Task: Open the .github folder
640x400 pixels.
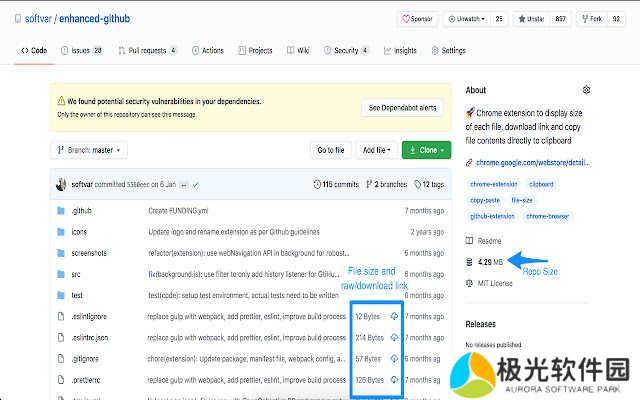Action: click(x=81, y=211)
